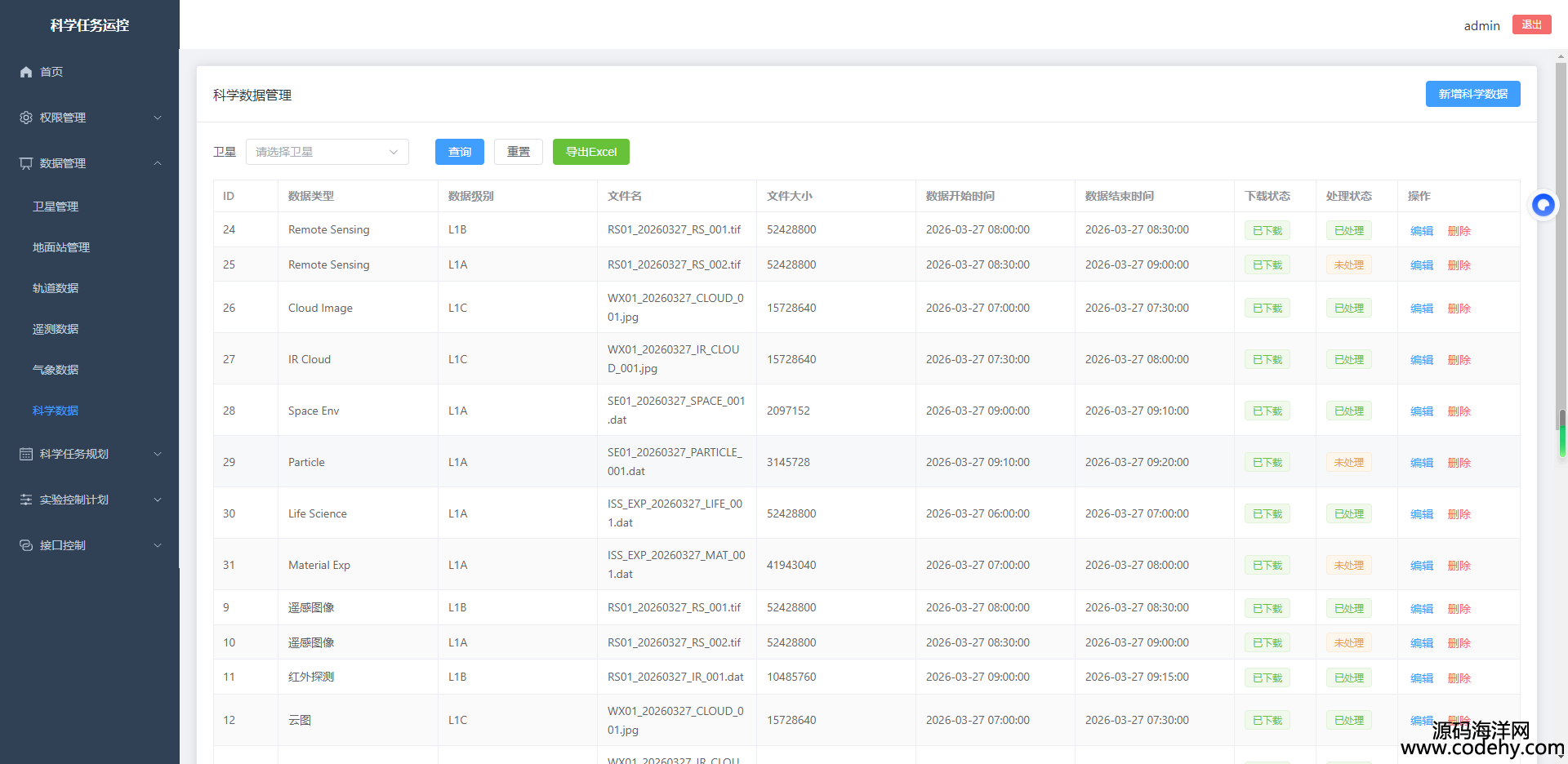This screenshot has width=1568, height=764.
Task: Click the gear icon beside 权限管理
Action: tap(26, 118)
